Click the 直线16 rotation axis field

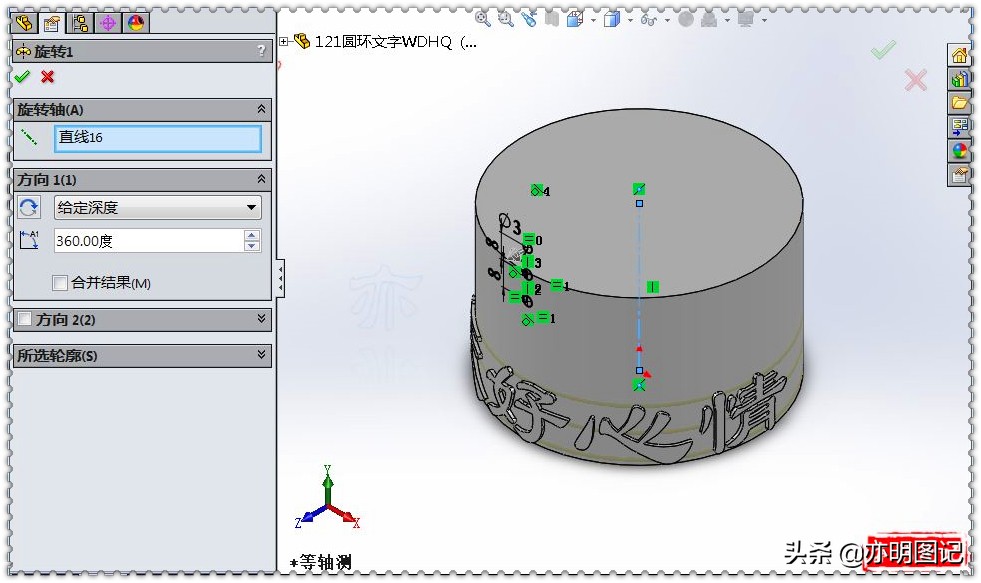(155, 138)
